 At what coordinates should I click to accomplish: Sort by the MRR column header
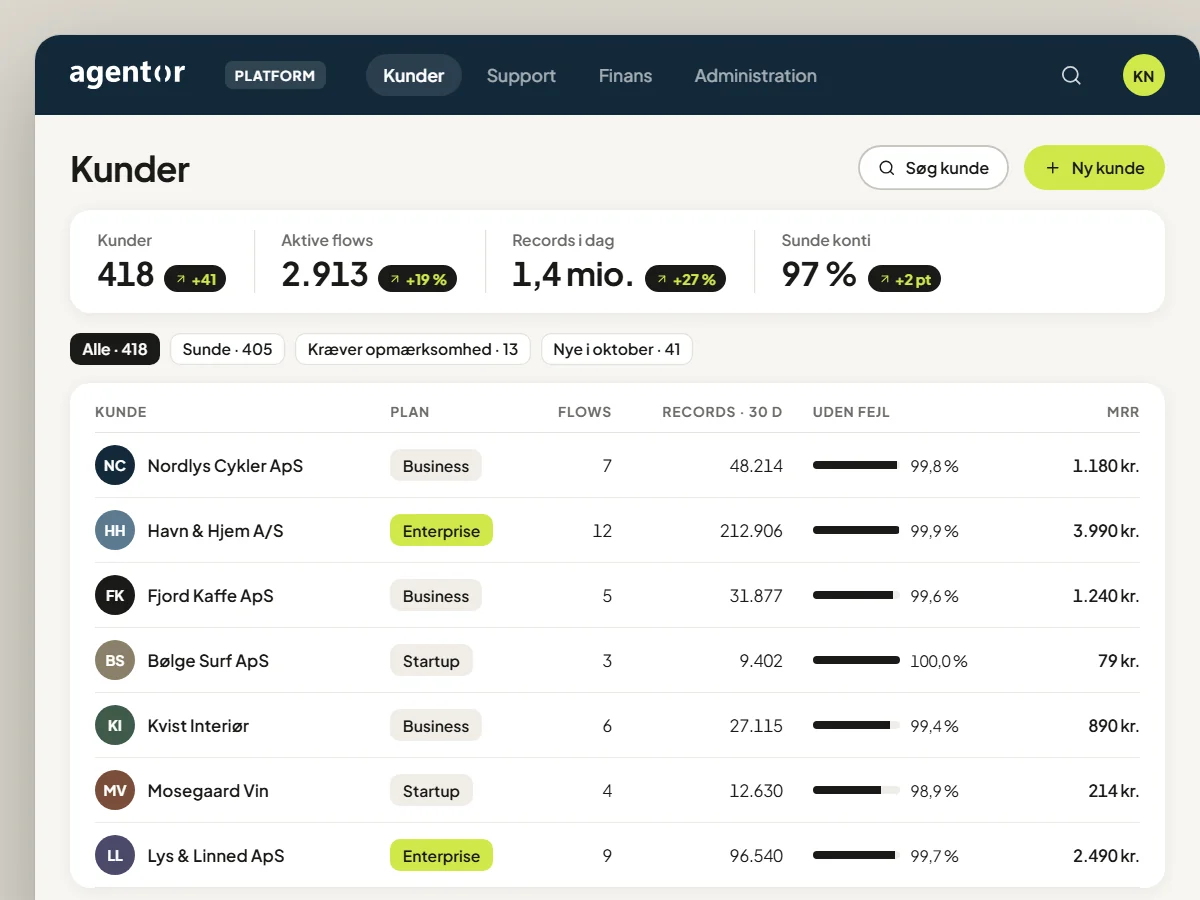coord(1123,412)
